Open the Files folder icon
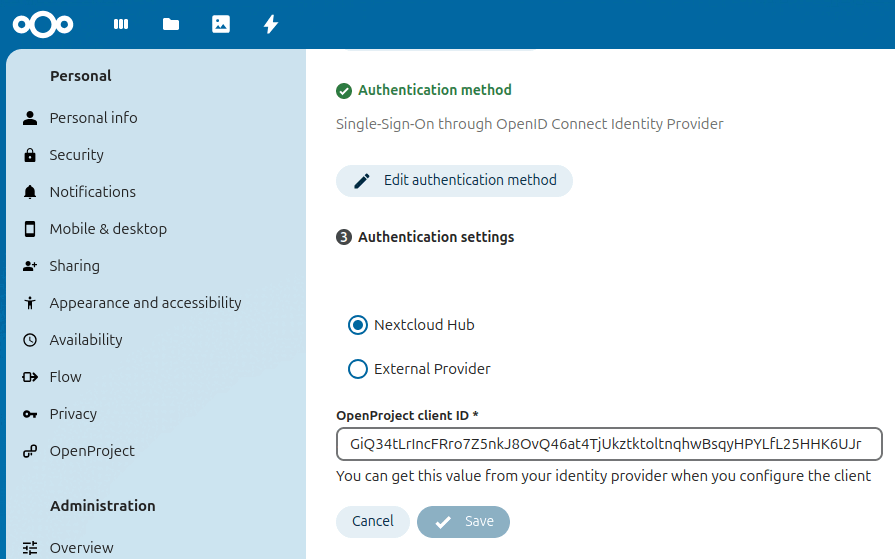895x559 pixels. 171,24
